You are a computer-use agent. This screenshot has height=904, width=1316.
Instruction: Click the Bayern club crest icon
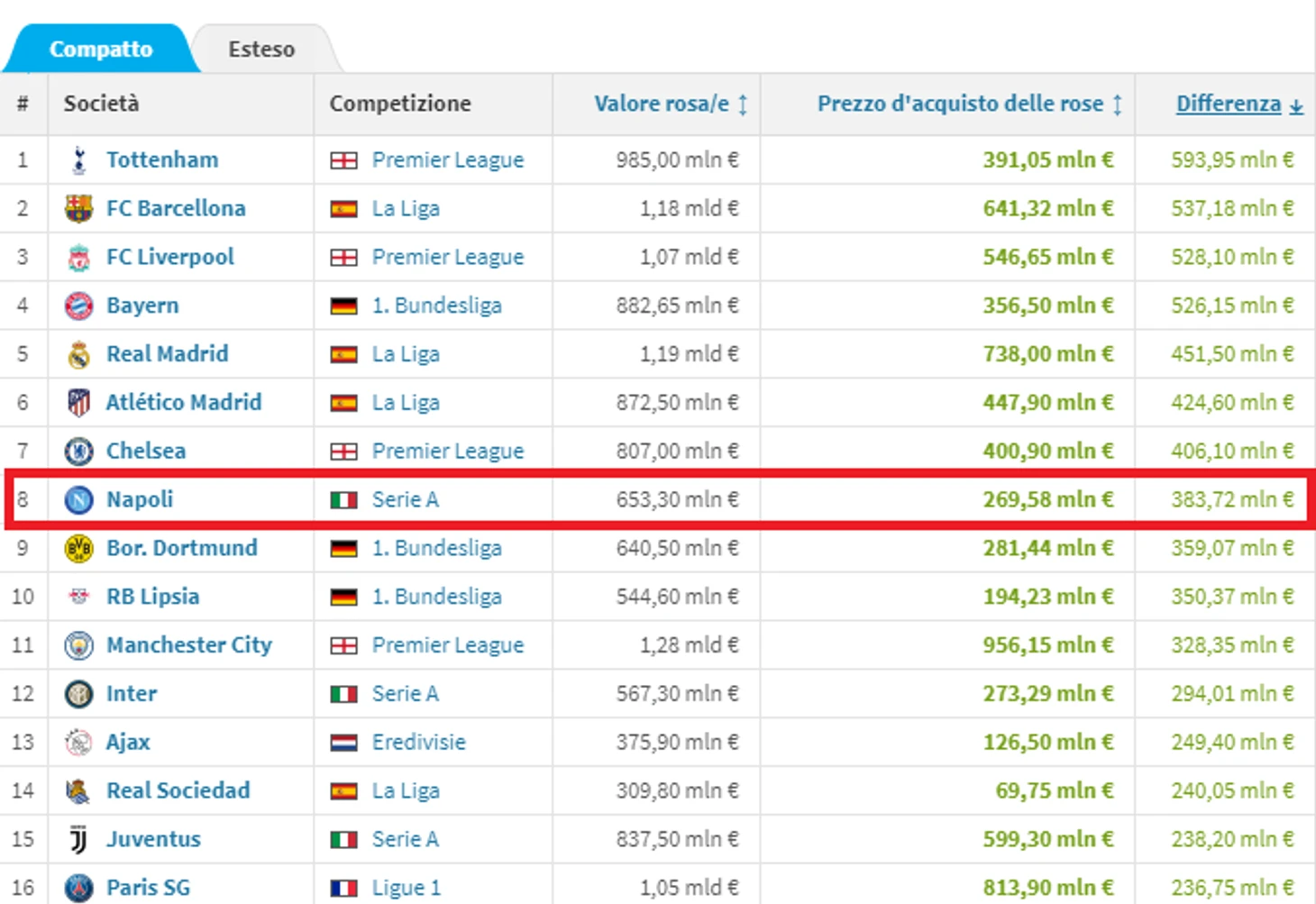click(x=79, y=306)
